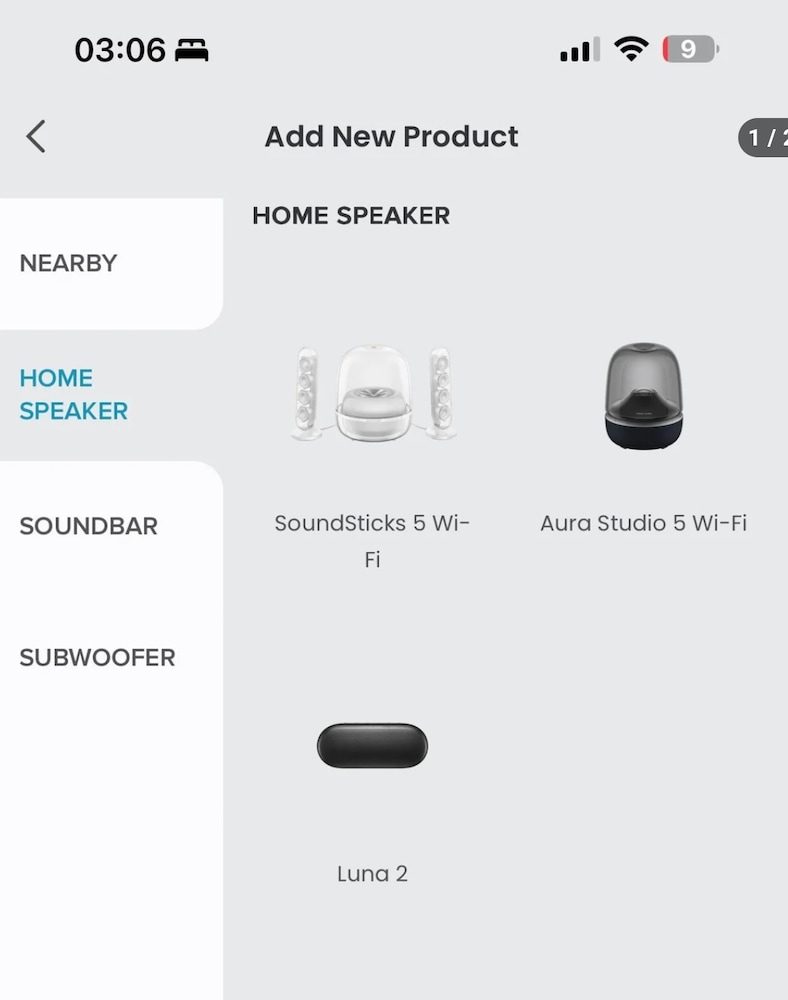Select the HOME SPEAKER sidebar tab
Screen dimensions: 788x1000
click(x=74, y=394)
